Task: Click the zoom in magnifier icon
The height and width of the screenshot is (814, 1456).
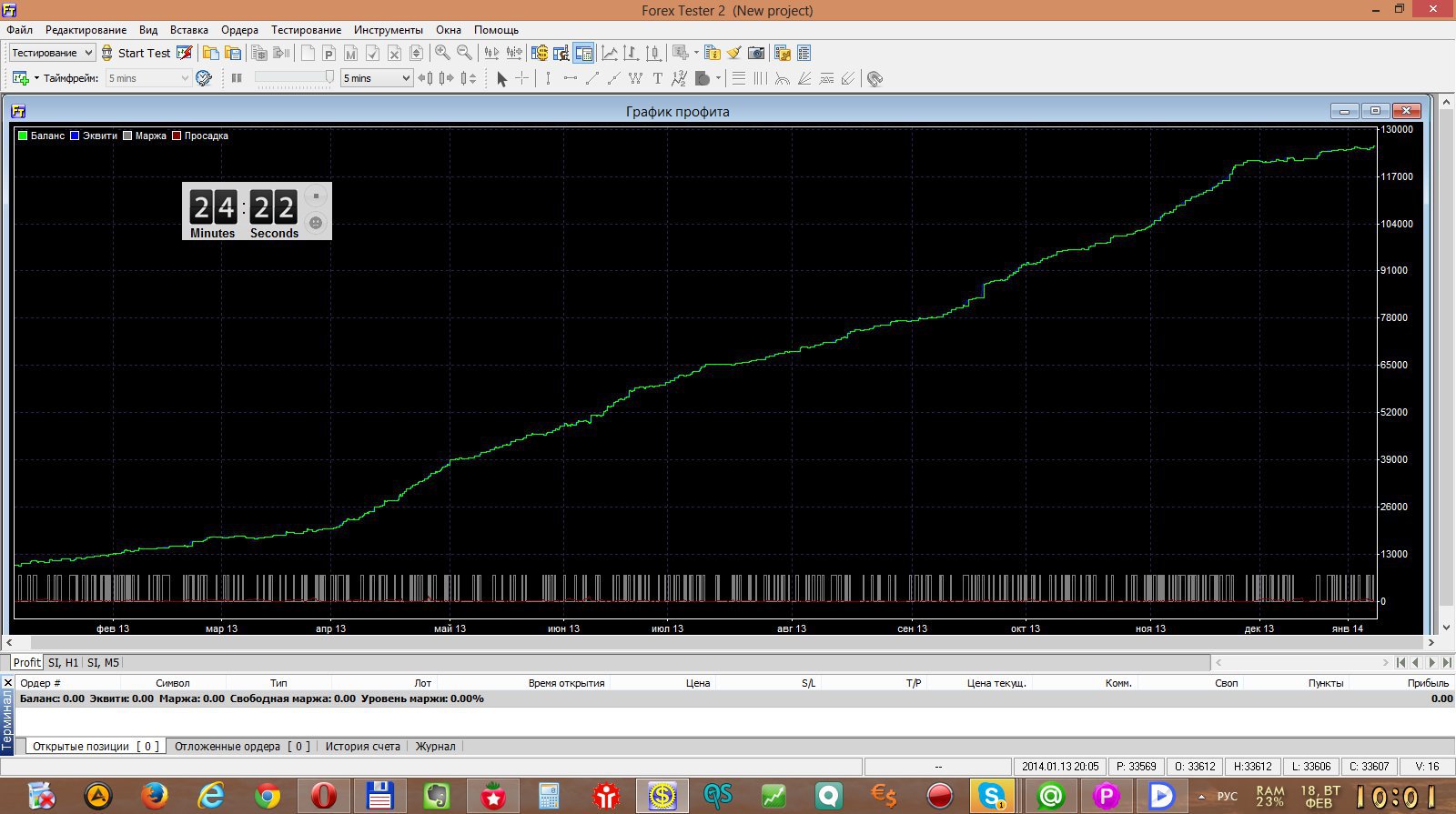Action: pyautogui.click(x=442, y=53)
